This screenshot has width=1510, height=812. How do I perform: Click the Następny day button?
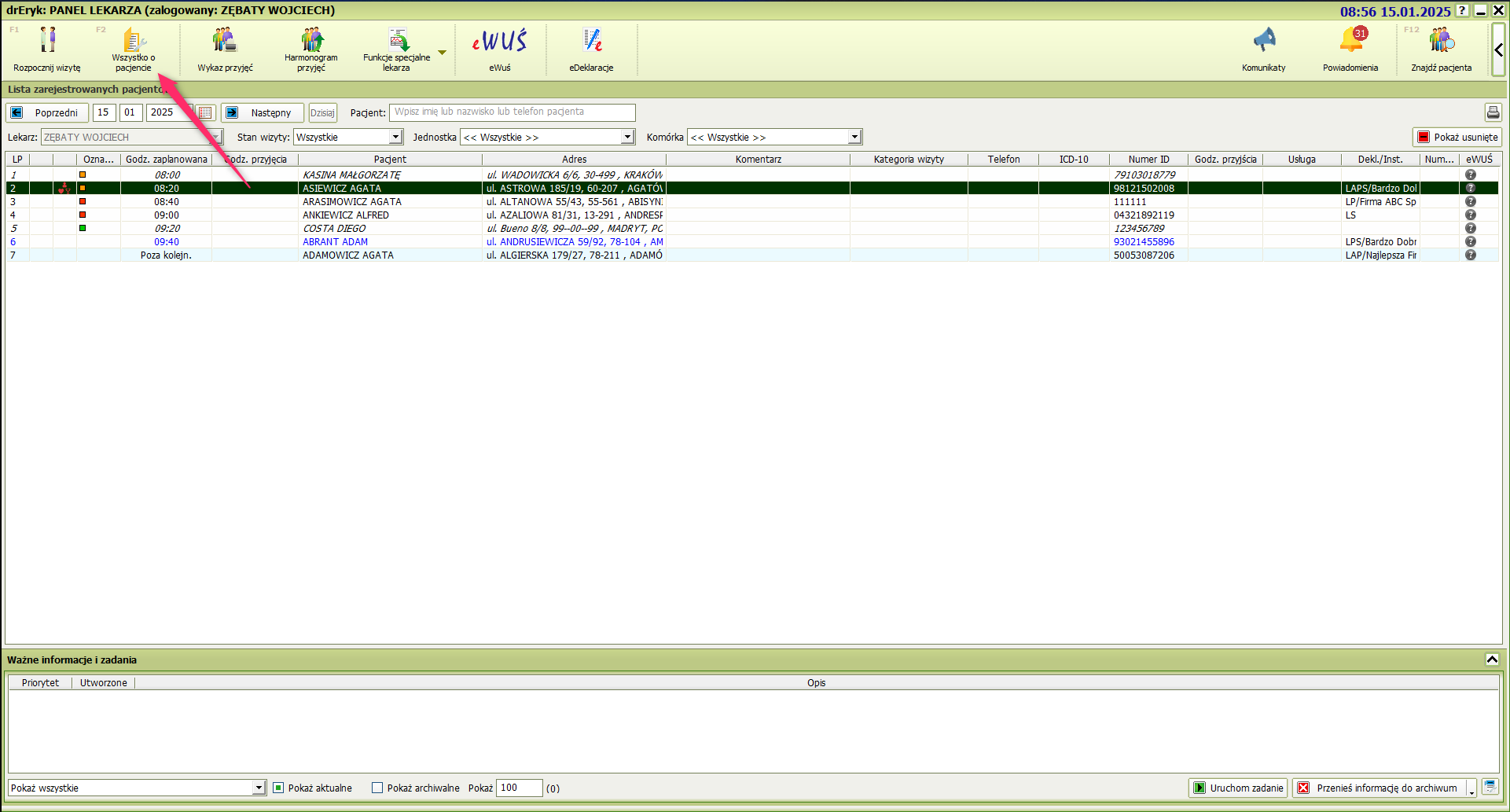coord(263,112)
